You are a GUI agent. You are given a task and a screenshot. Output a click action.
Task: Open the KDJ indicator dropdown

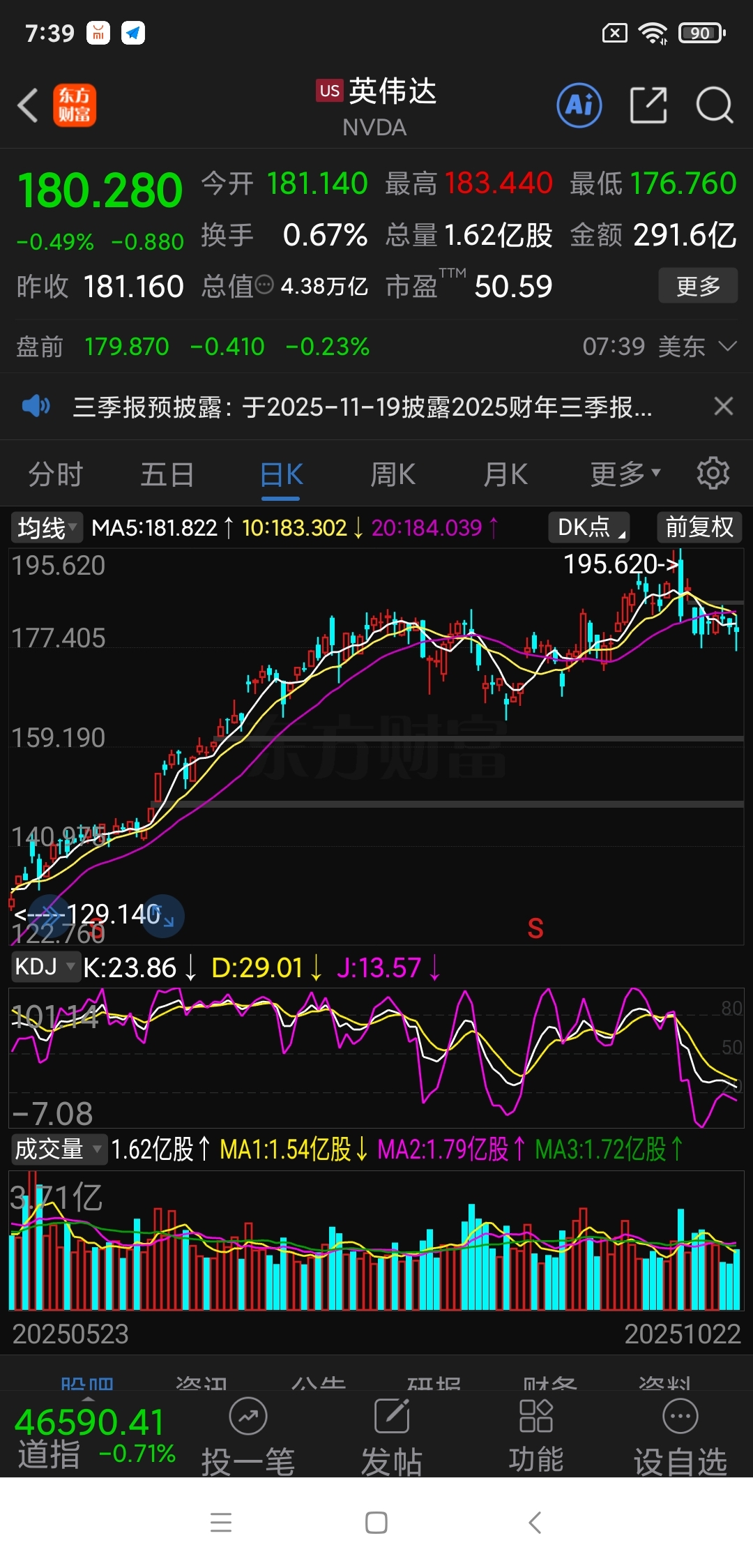[x=45, y=967]
